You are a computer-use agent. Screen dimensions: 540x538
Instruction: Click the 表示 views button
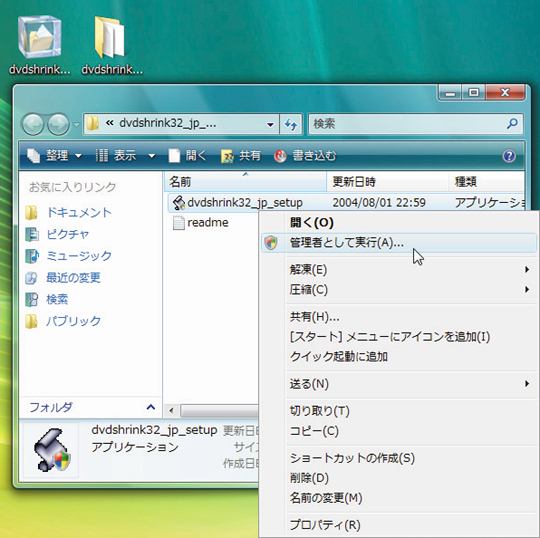[116, 156]
